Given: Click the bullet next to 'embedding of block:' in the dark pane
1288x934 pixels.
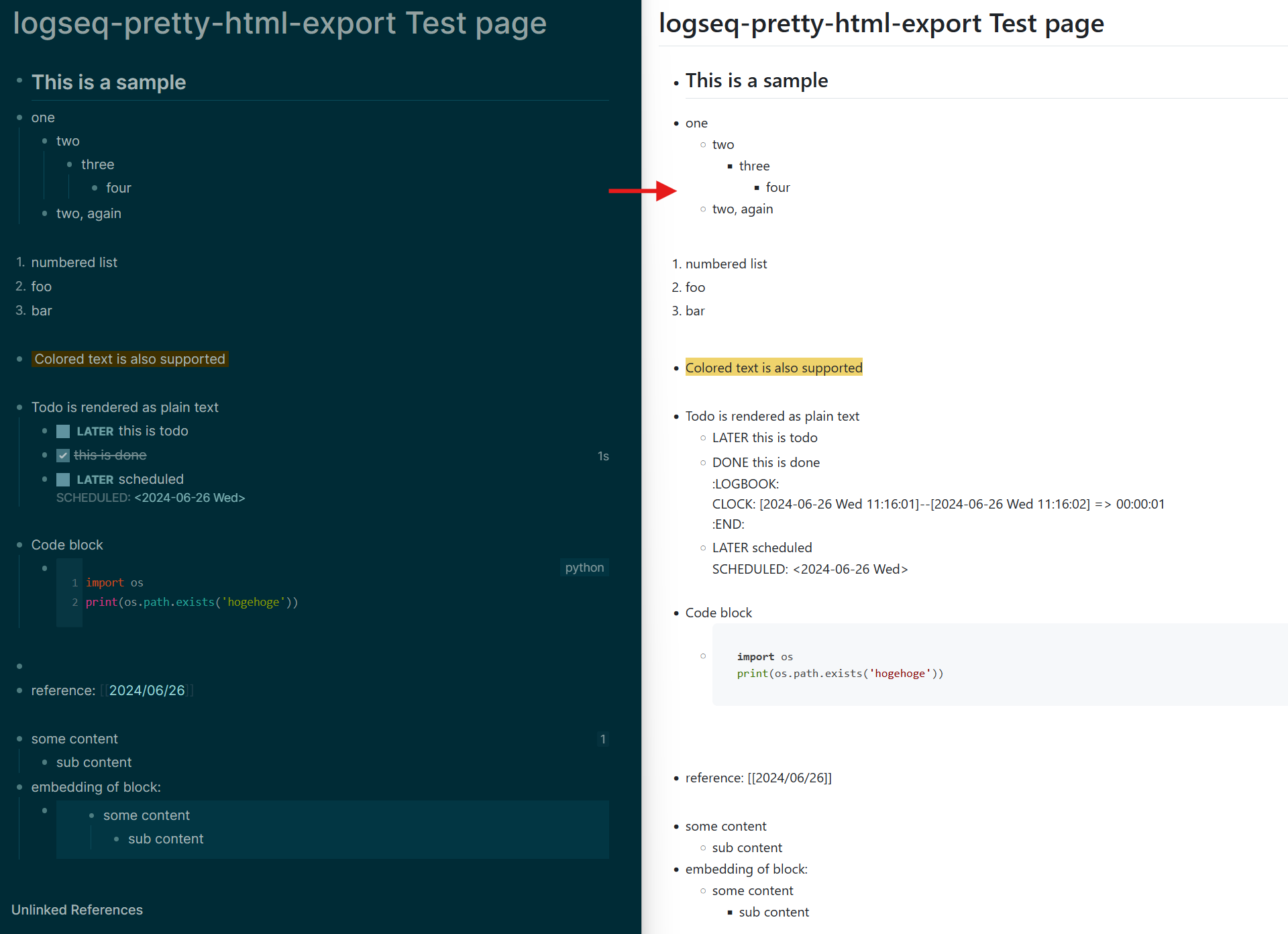Looking at the screenshot, I should coord(19,787).
